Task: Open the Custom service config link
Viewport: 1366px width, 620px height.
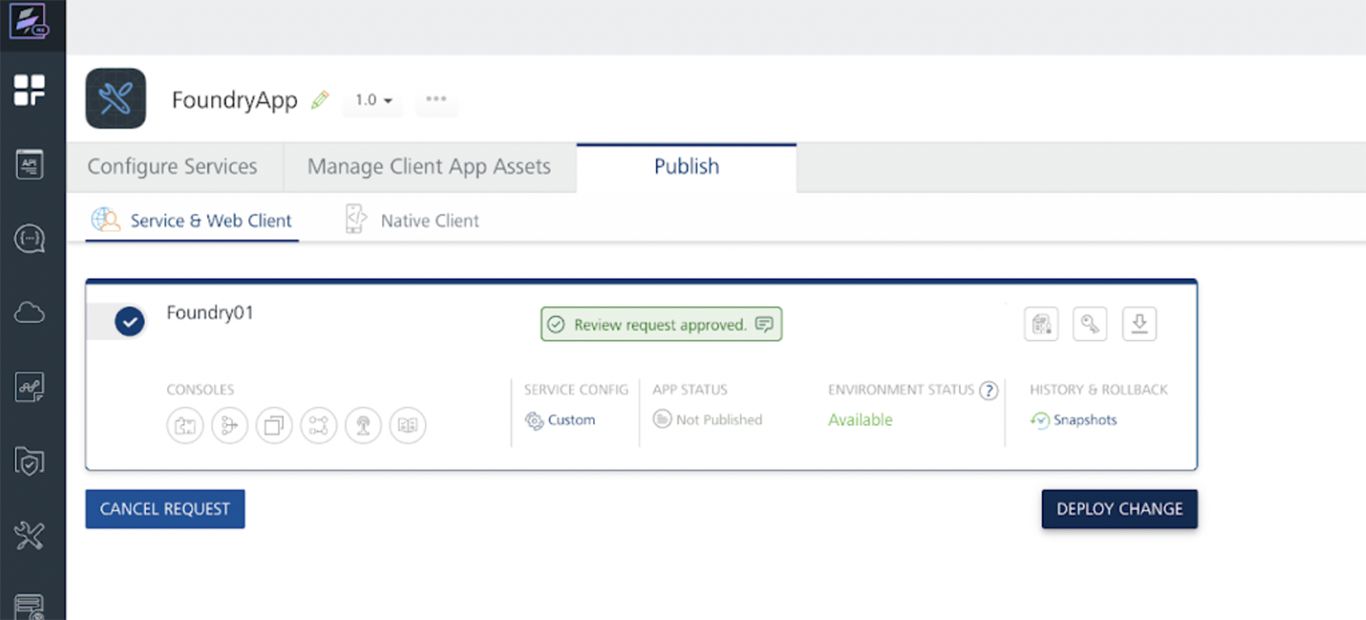Action: coord(571,420)
